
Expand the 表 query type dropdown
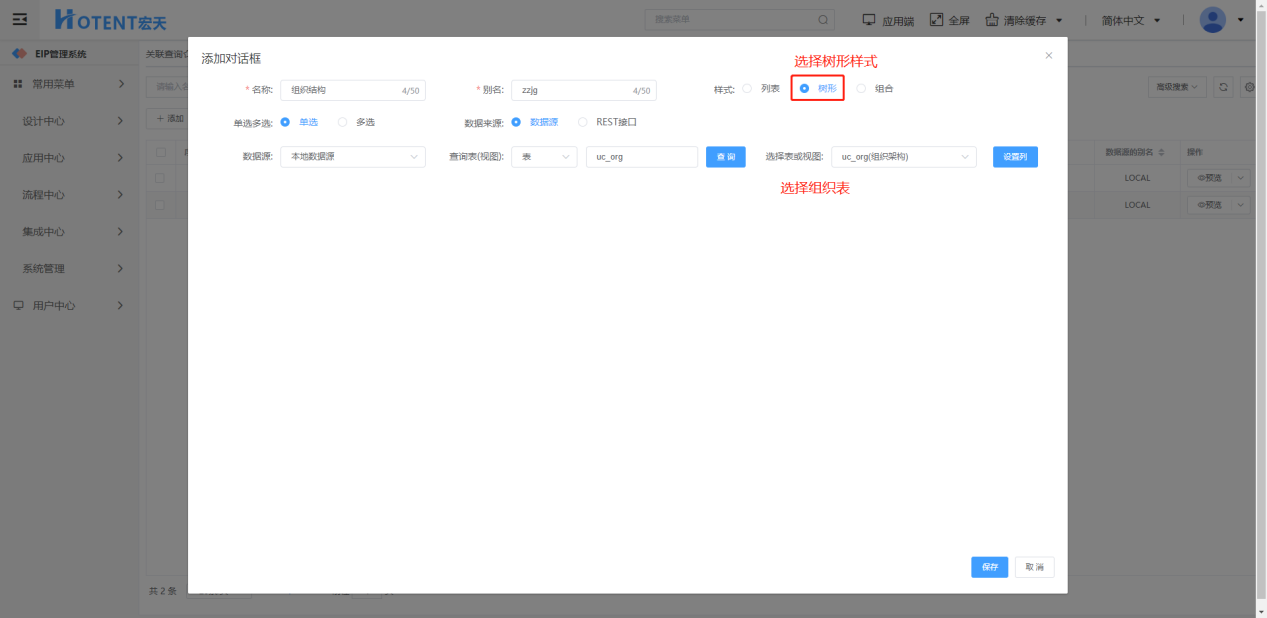(543, 157)
